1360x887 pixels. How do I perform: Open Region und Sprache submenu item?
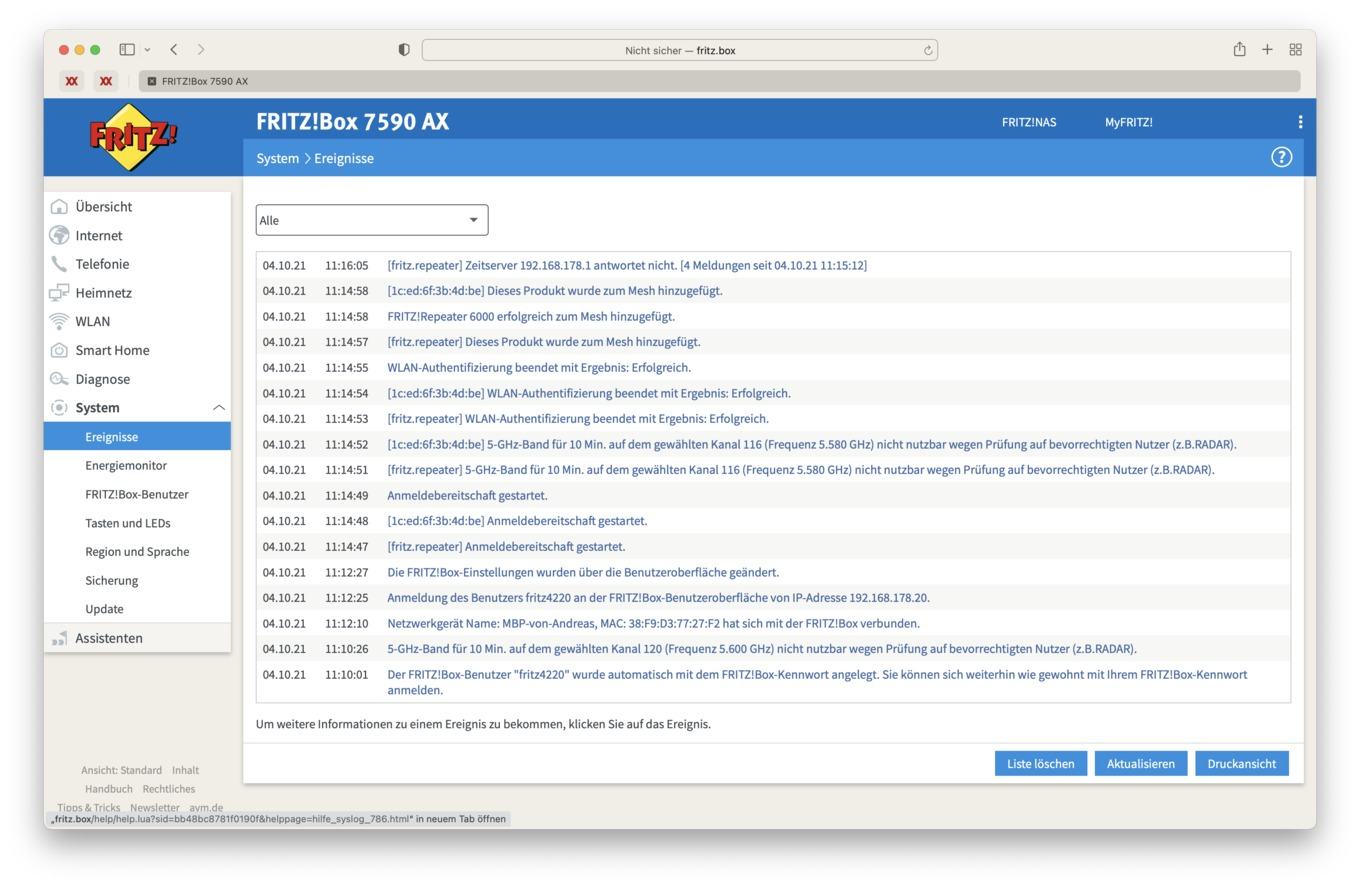137,552
